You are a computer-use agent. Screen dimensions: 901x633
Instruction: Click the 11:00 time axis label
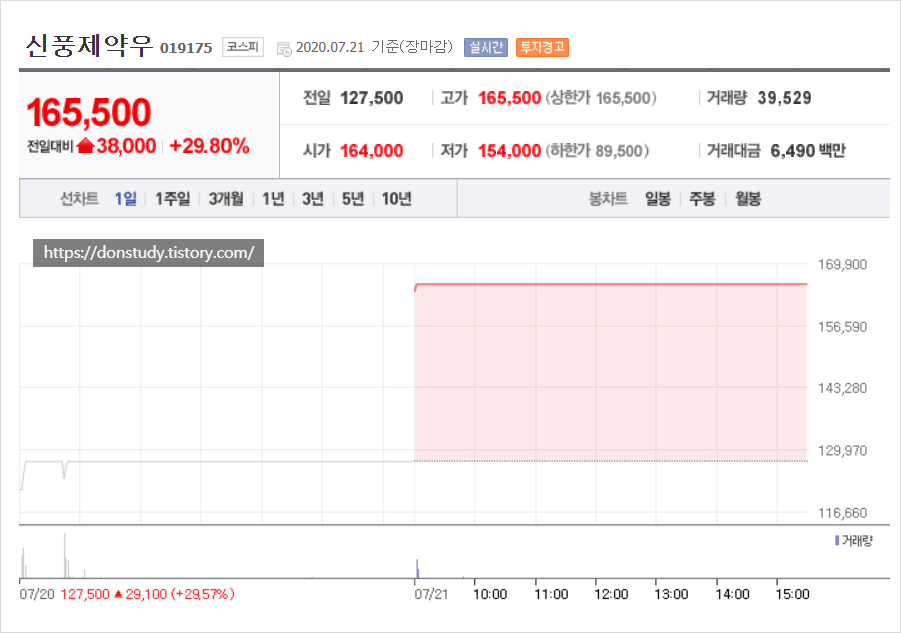pos(550,594)
